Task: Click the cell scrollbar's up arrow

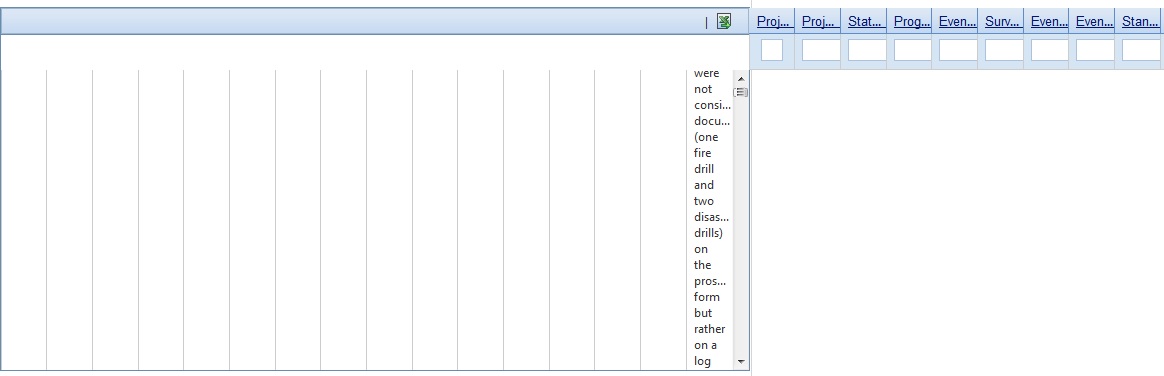Action: pyautogui.click(x=740, y=79)
